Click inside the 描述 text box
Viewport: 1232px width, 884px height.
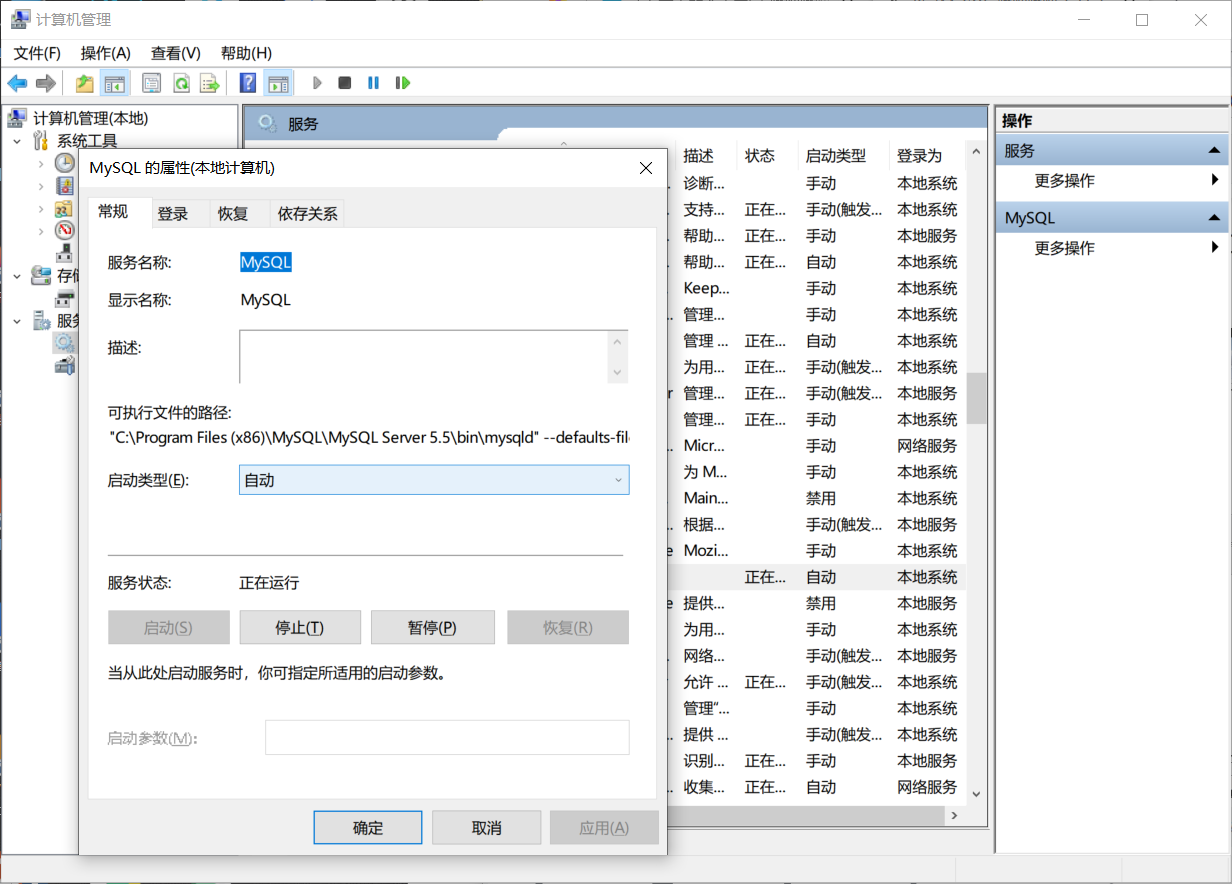tap(423, 357)
